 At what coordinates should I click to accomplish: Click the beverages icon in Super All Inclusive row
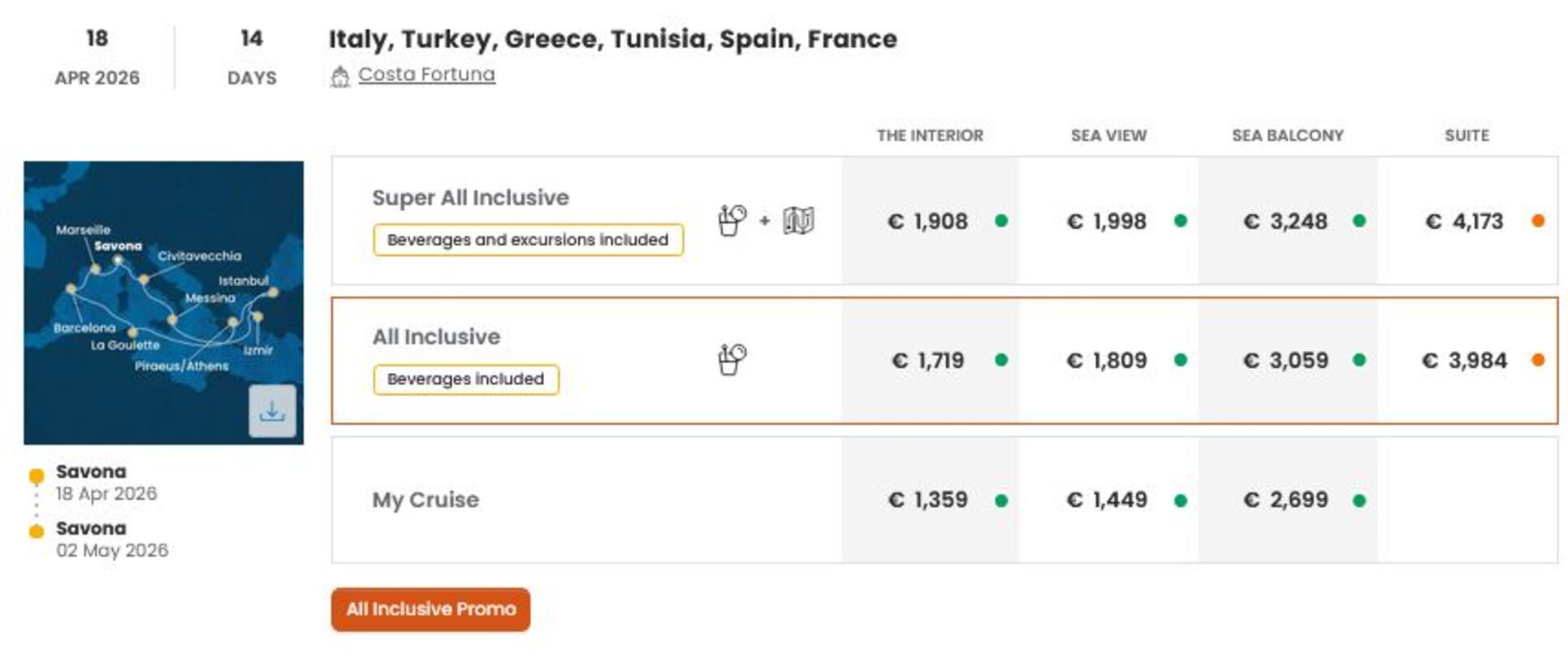pos(732,220)
